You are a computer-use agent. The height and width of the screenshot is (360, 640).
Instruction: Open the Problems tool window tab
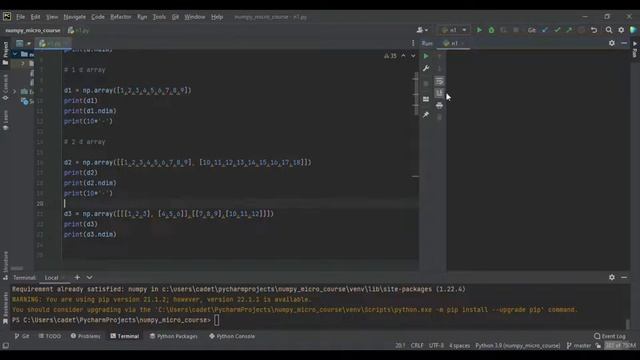click(x=85, y=336)
